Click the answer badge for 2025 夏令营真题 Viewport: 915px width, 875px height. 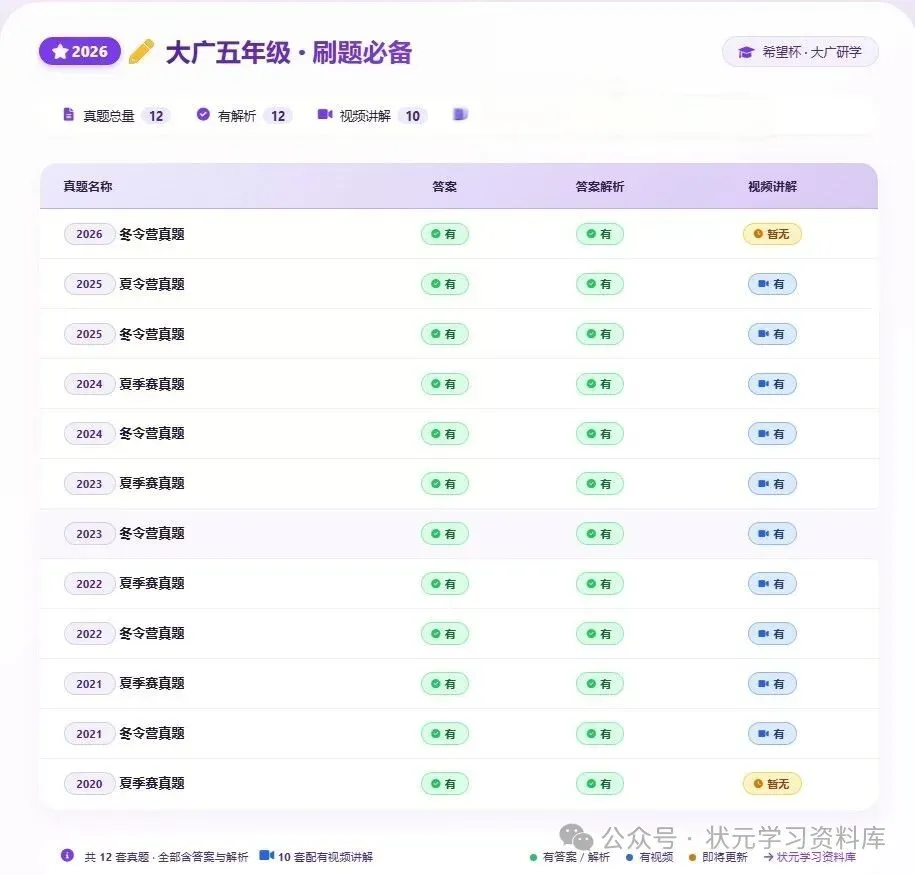445,284
